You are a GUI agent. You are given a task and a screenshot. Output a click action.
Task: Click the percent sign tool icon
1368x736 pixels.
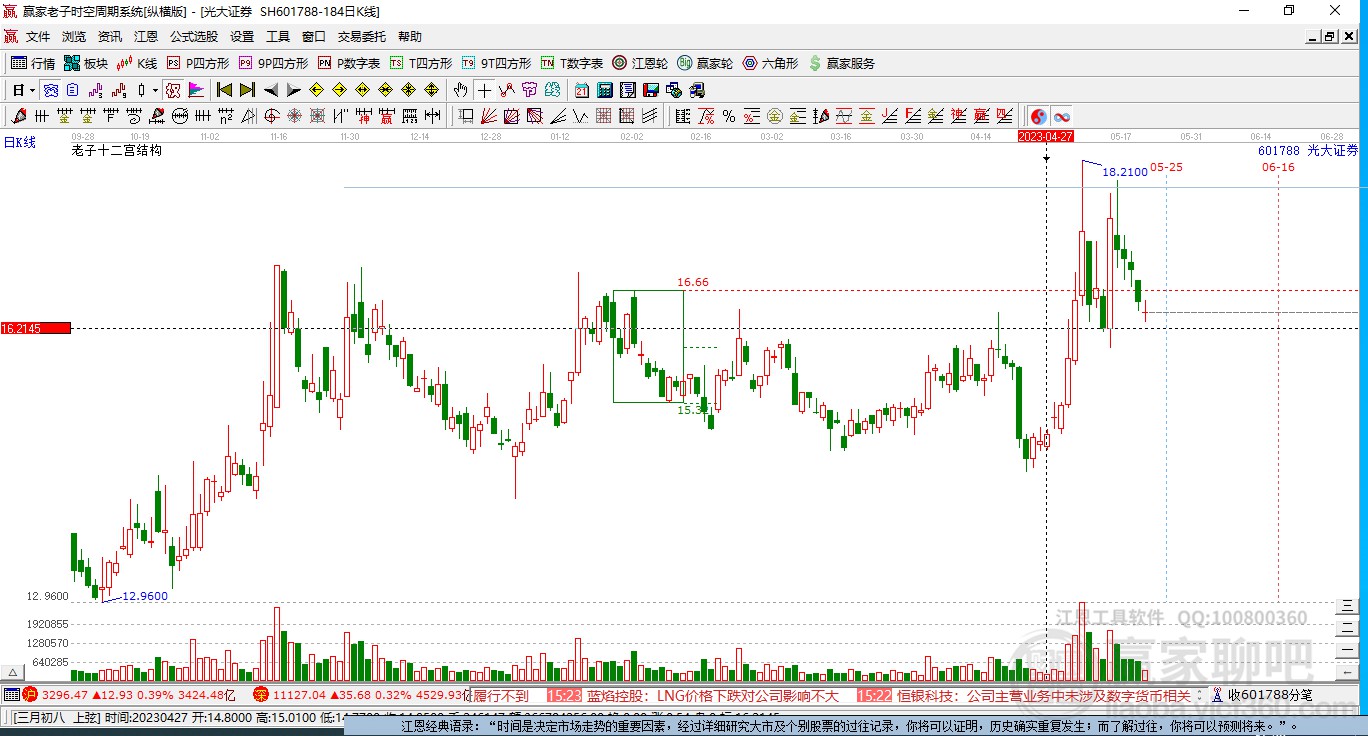coord(729,116)
